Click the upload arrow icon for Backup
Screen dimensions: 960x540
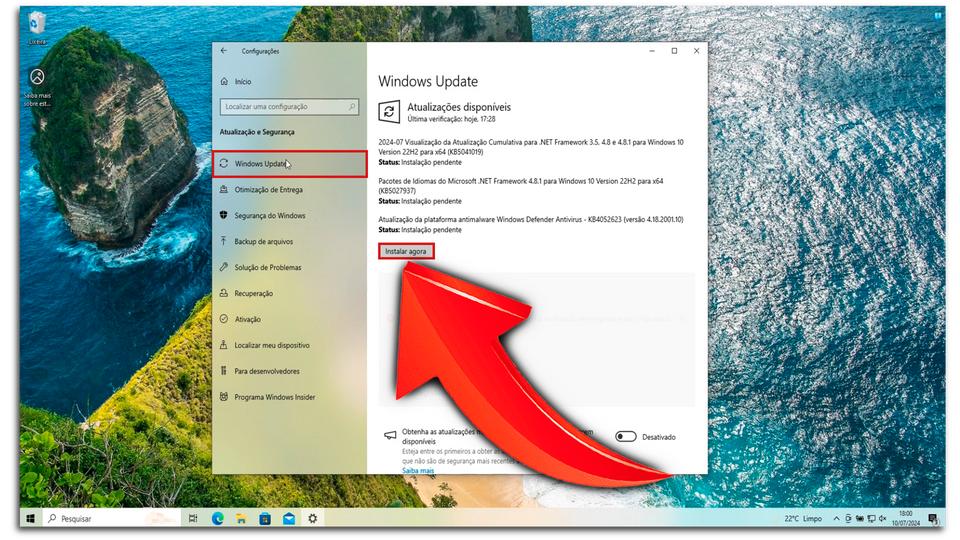click(224, 241)
